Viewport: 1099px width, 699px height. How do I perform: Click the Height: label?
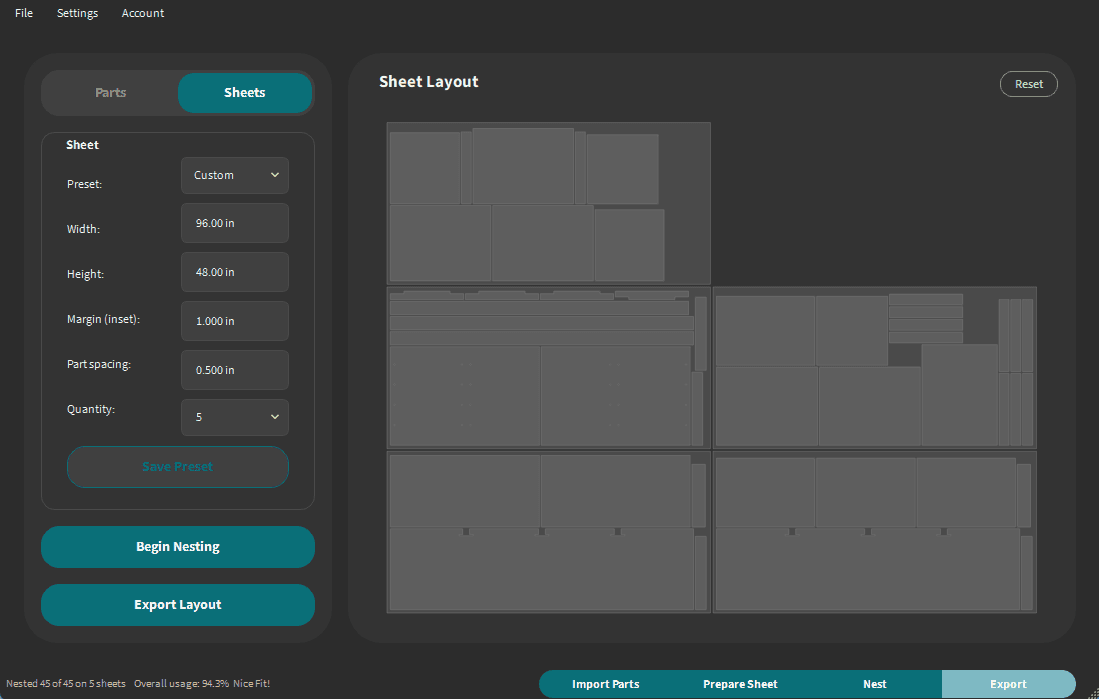click(86, 274)
